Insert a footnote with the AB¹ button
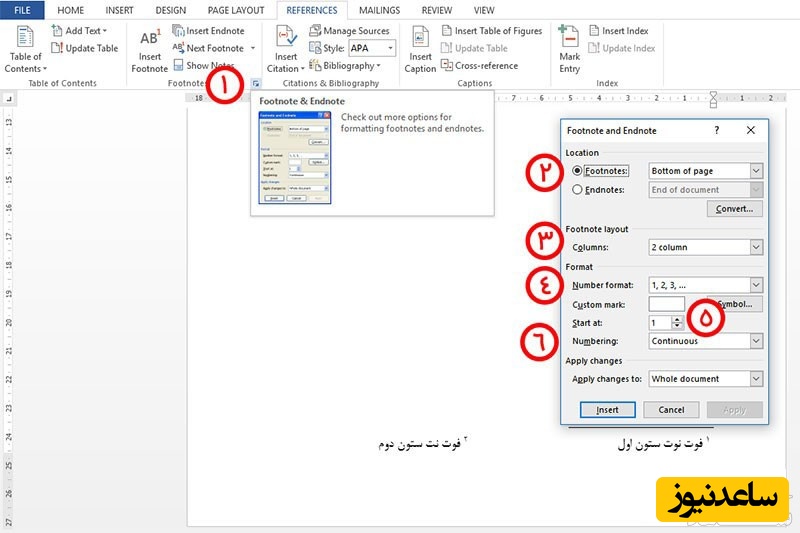The image size is (800, 533). coord(149,50)
